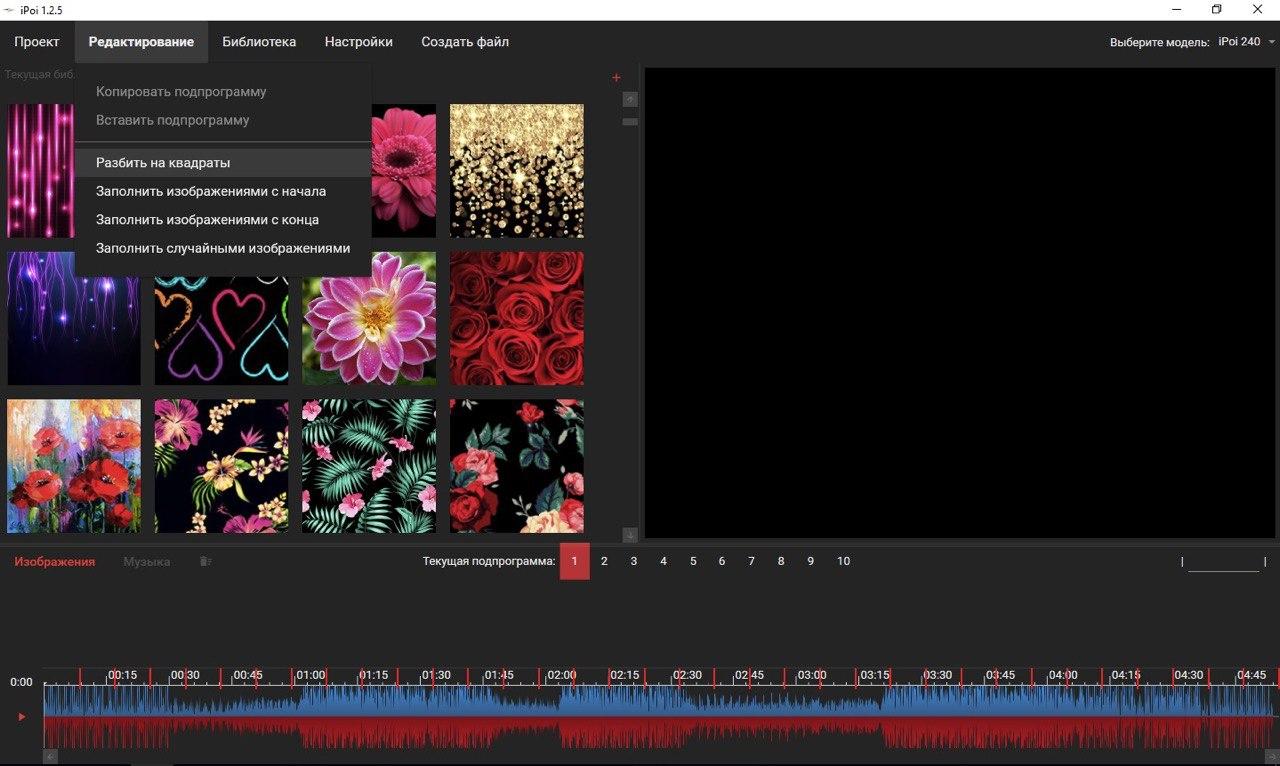Open the Настройки menu

[x=359, y=42]
